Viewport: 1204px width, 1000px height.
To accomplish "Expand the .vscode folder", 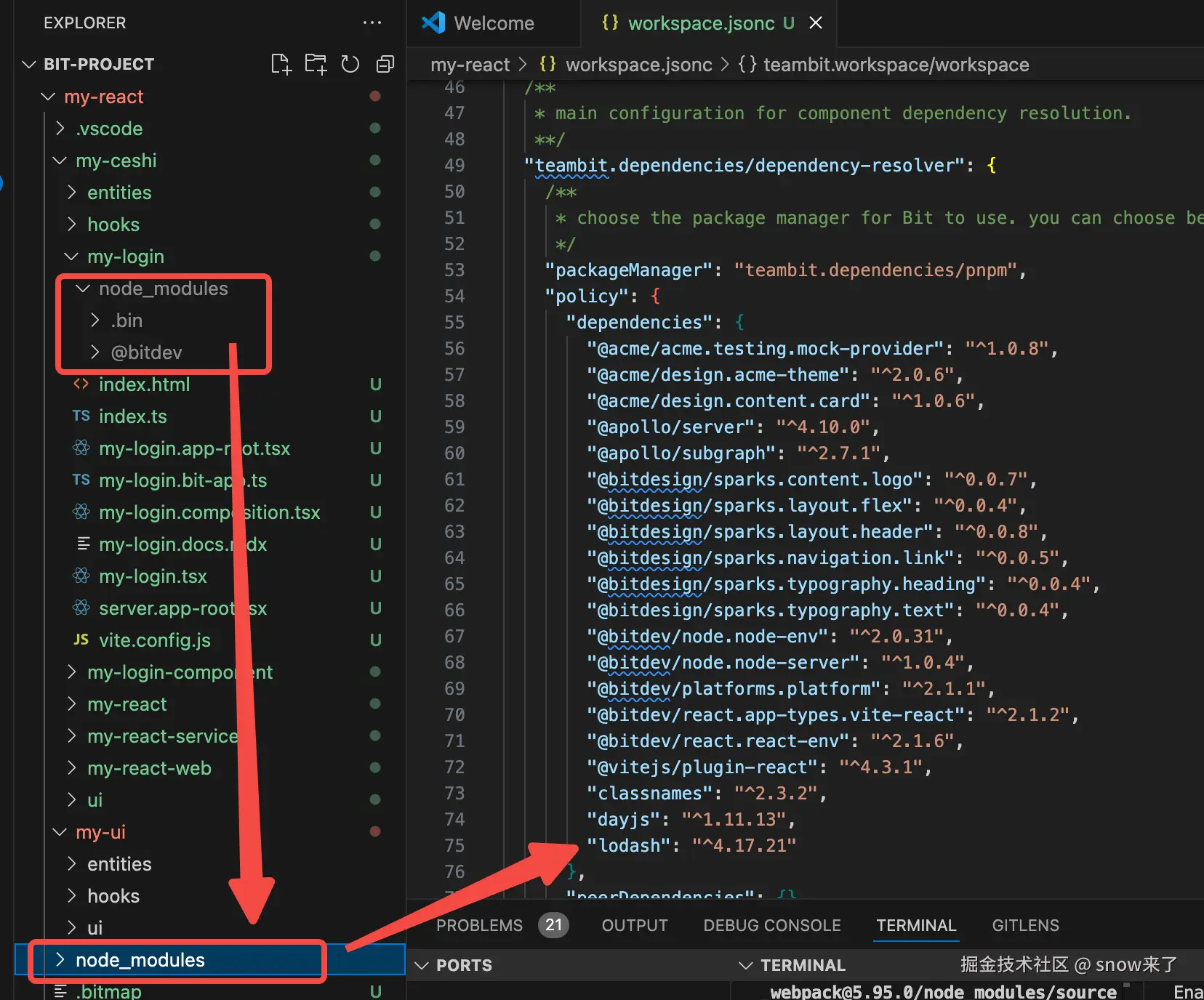I will point(60,128).
